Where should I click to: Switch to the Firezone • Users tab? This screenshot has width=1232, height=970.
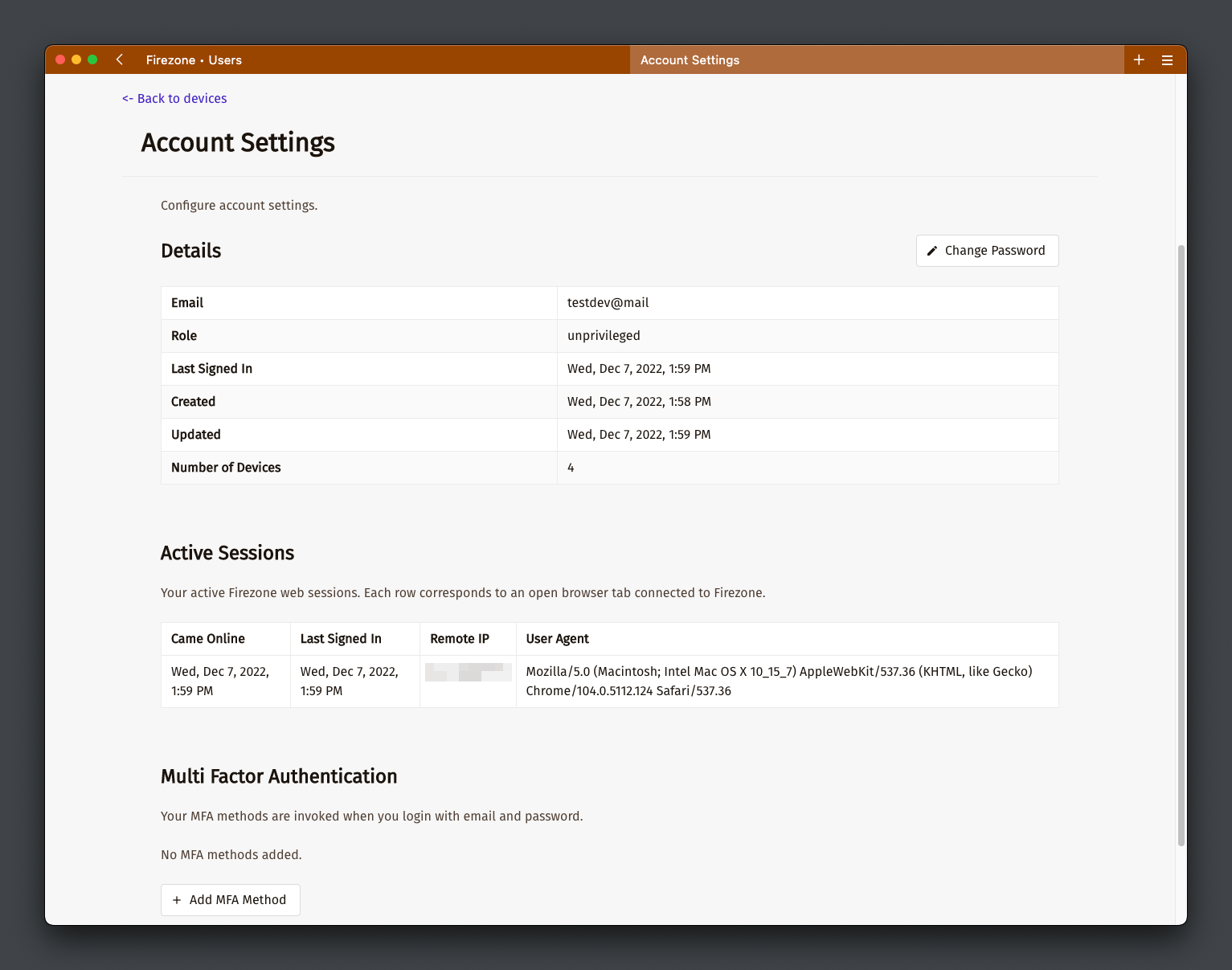(x=194, y=60)
